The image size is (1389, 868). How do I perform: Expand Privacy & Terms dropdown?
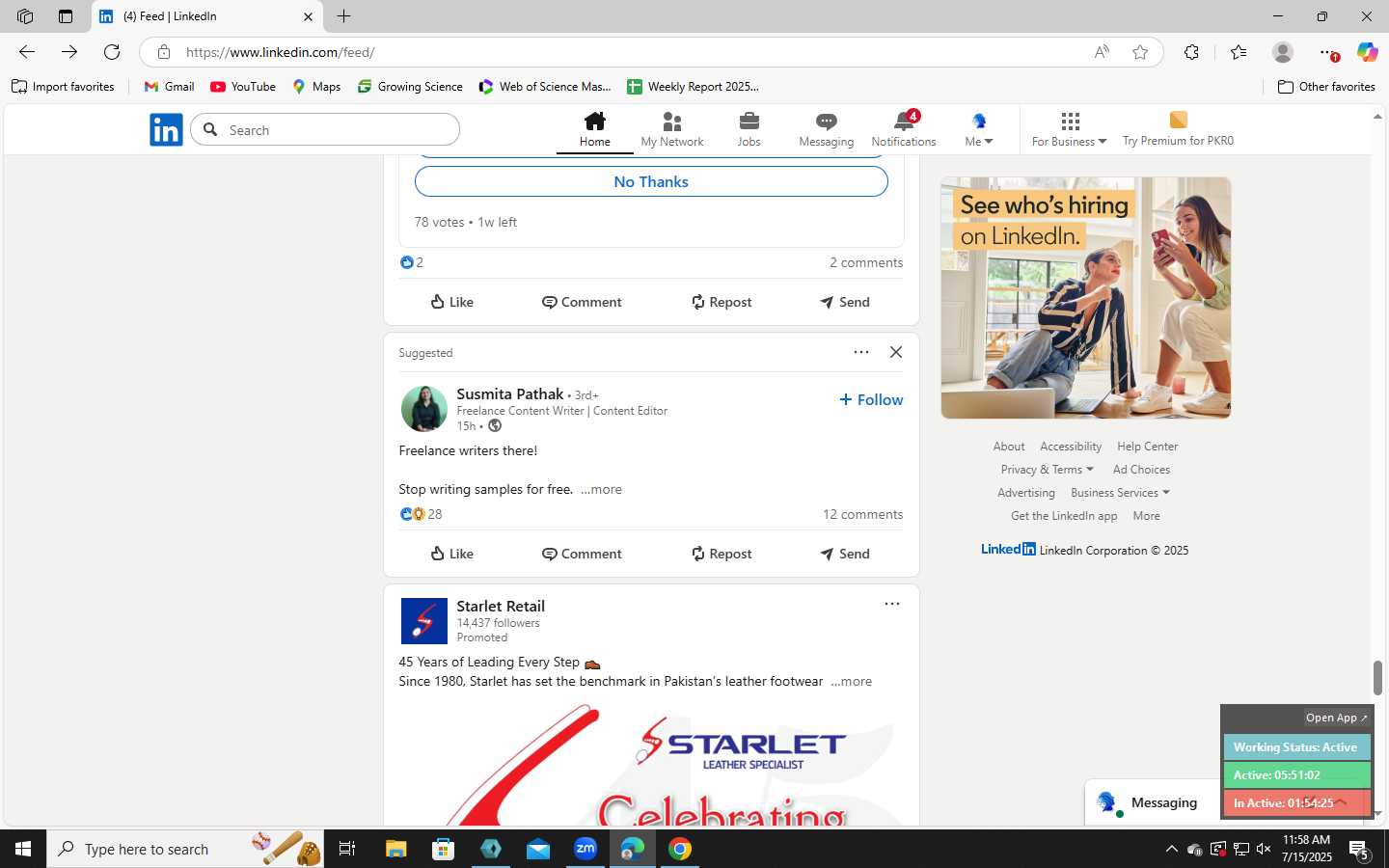point(1047,470)
